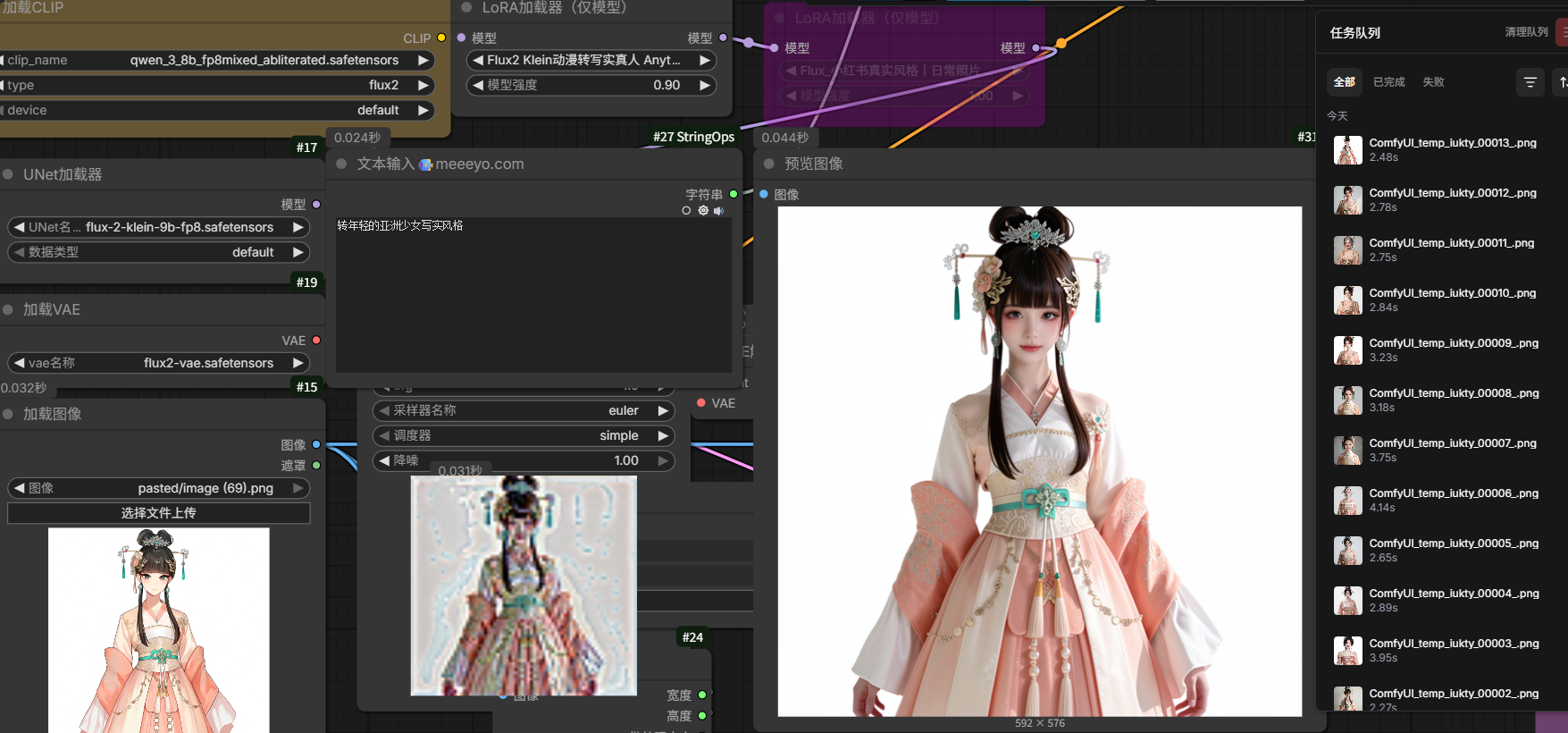Click the 清理队列 clear queue button

point(1526,32)
